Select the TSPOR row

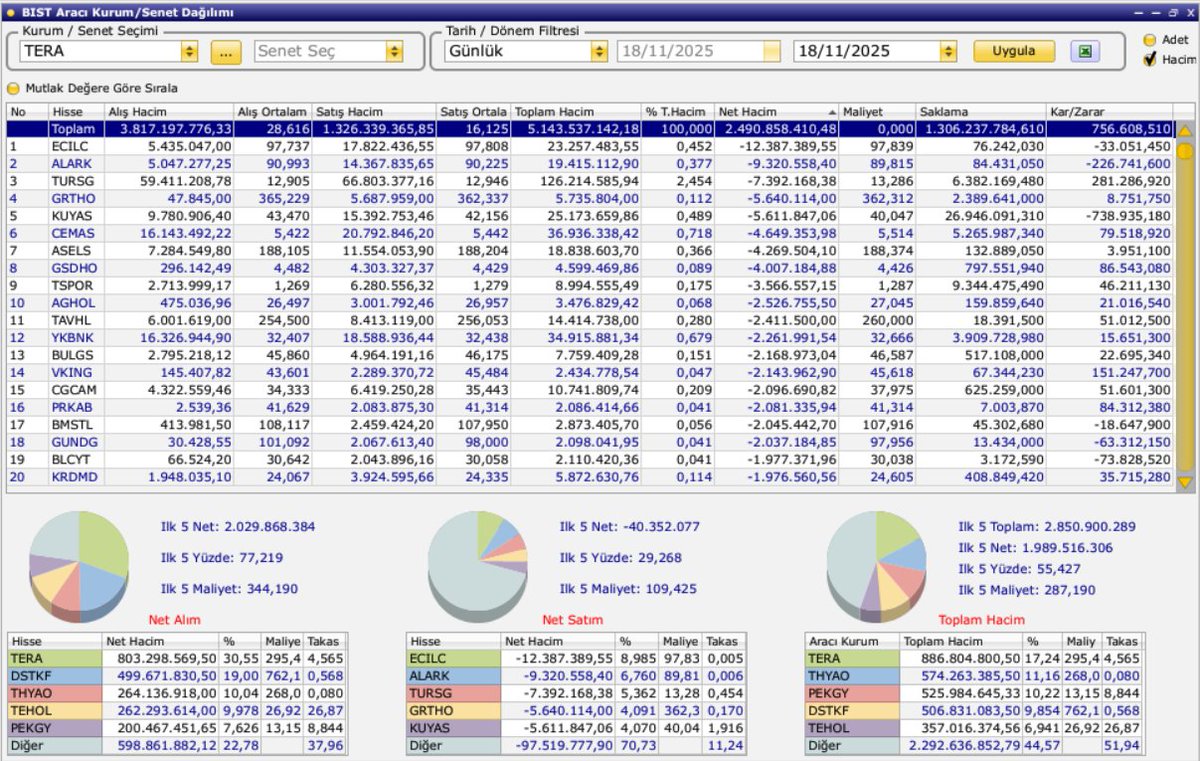click(590, 285)
